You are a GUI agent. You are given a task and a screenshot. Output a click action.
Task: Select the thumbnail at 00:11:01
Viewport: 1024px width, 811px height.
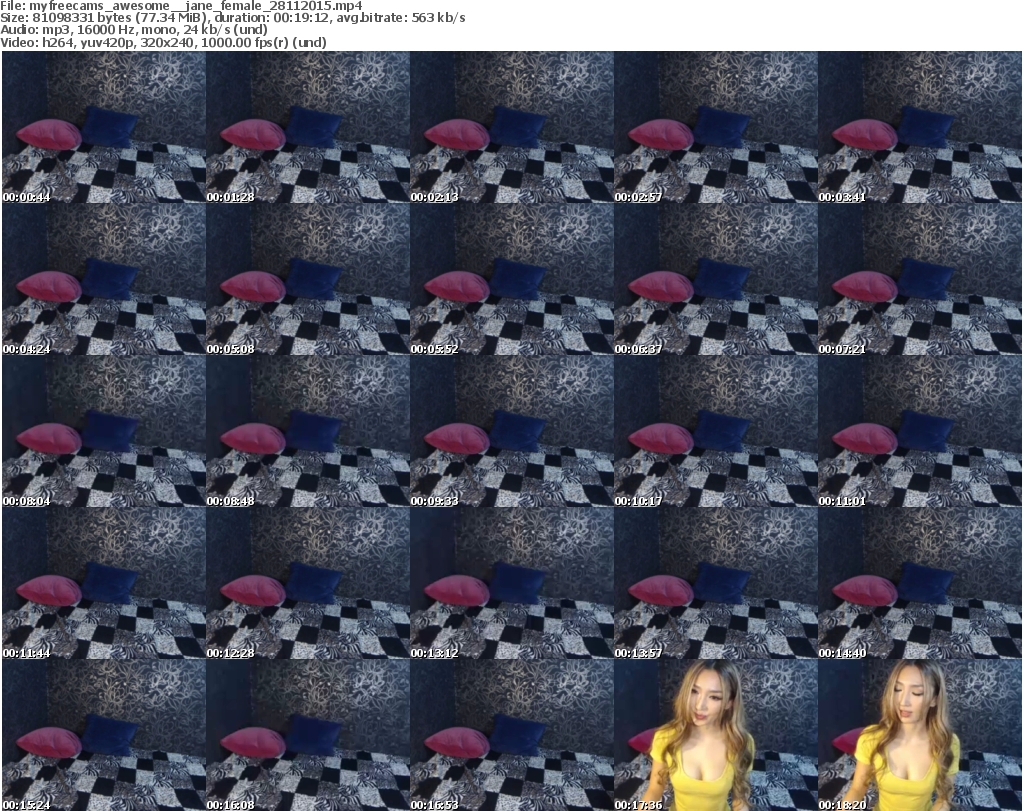(920, 432)
